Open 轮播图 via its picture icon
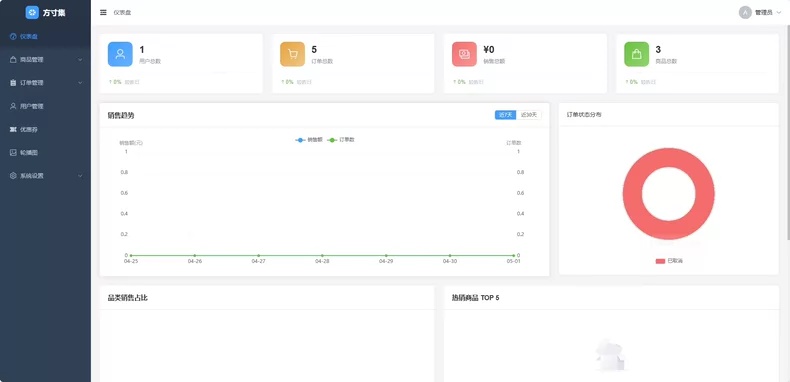 click(13, 153)
